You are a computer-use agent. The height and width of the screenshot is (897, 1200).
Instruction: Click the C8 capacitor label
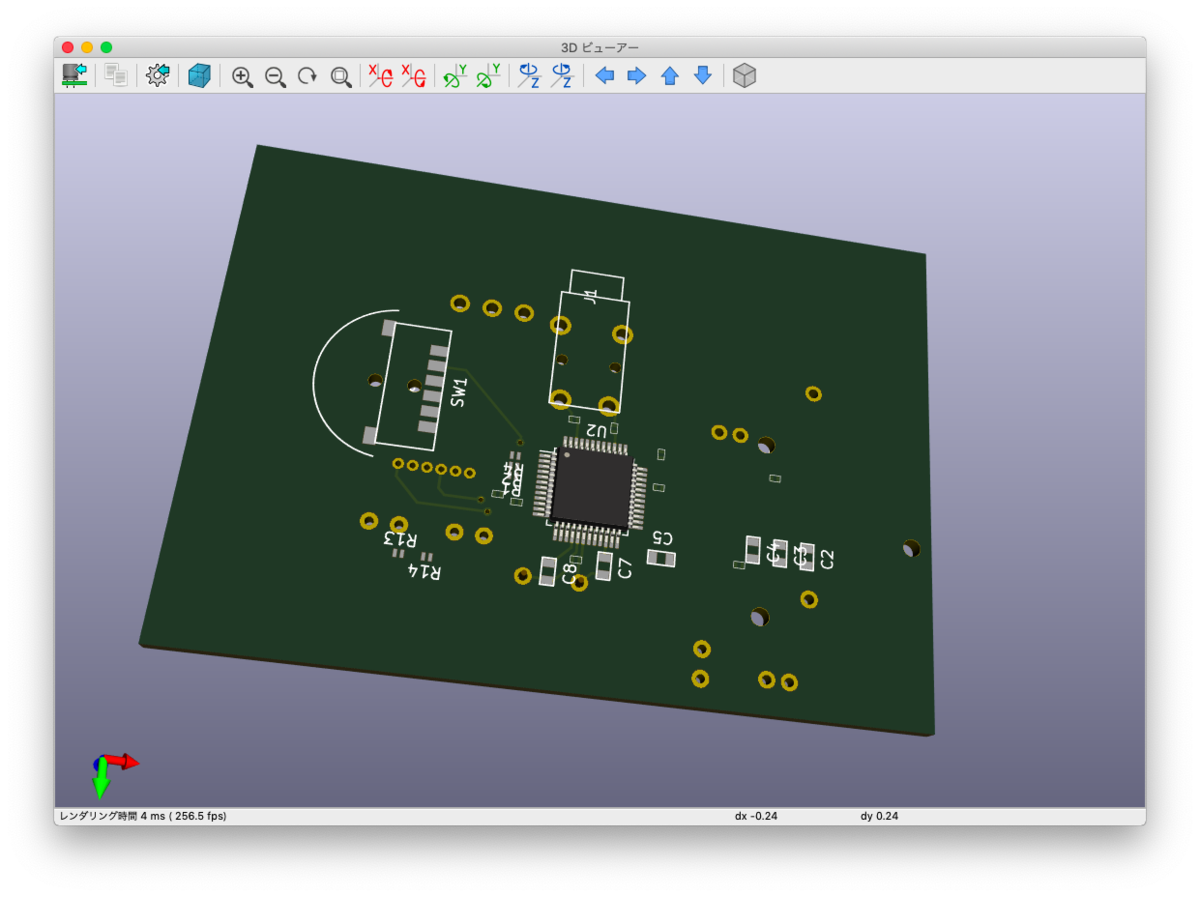coord(570,573)
